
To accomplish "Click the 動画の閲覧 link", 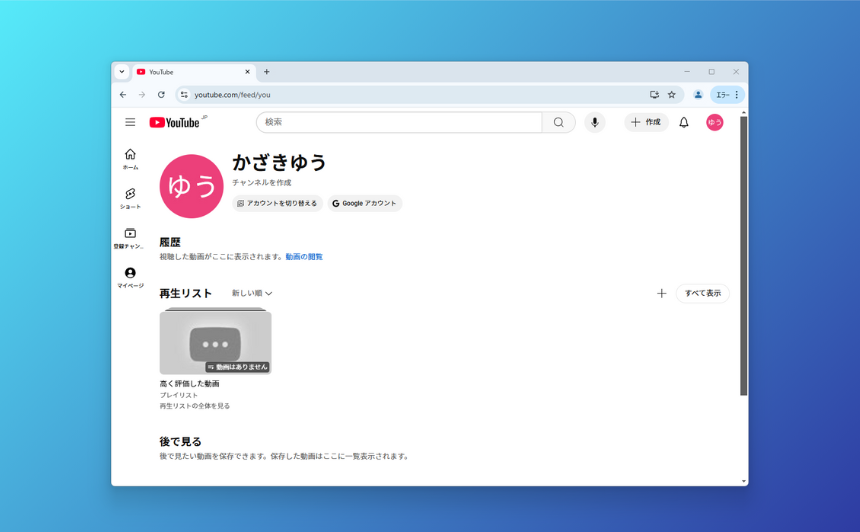I will (x=304, y=257).
